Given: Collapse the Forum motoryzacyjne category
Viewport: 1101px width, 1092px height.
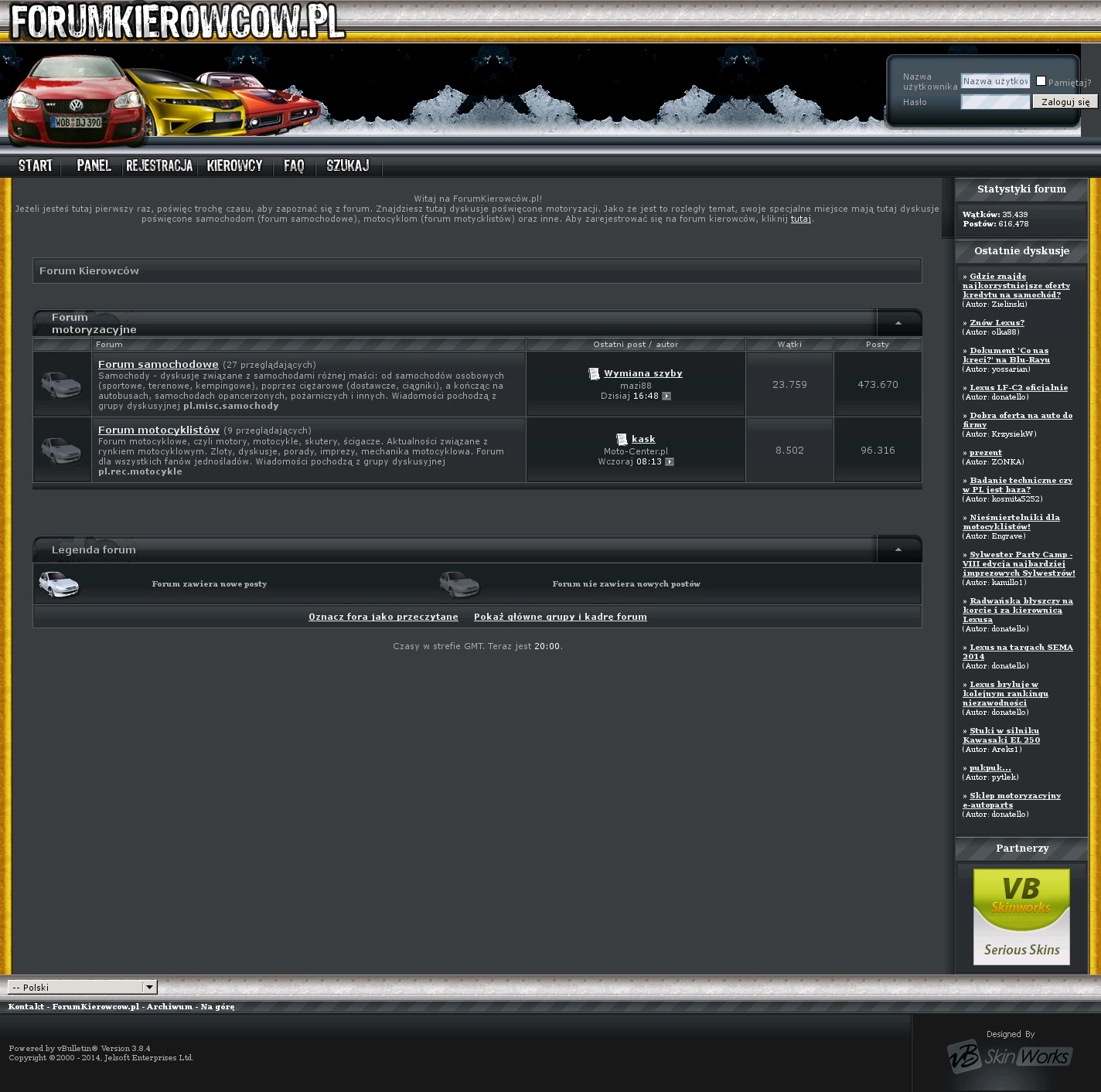Looking at the screenshot, I should 898,323.
